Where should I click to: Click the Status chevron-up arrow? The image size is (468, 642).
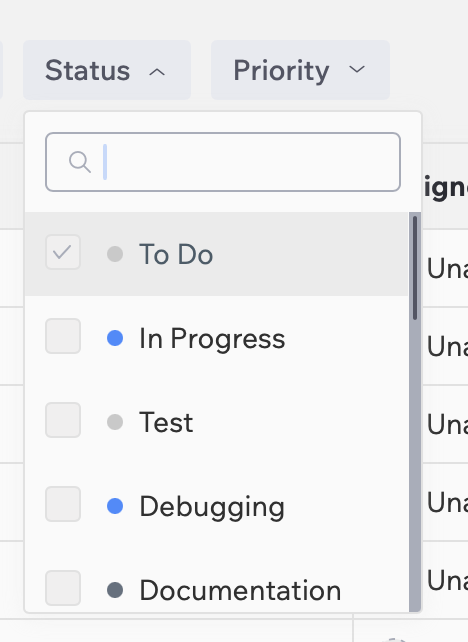coord(157,72)
